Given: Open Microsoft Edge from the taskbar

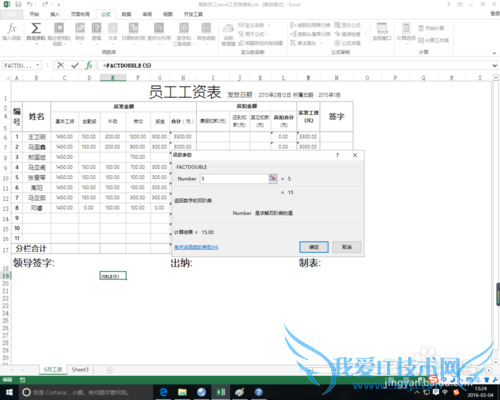Looking at the screenshot, I should tap(163, 392).
